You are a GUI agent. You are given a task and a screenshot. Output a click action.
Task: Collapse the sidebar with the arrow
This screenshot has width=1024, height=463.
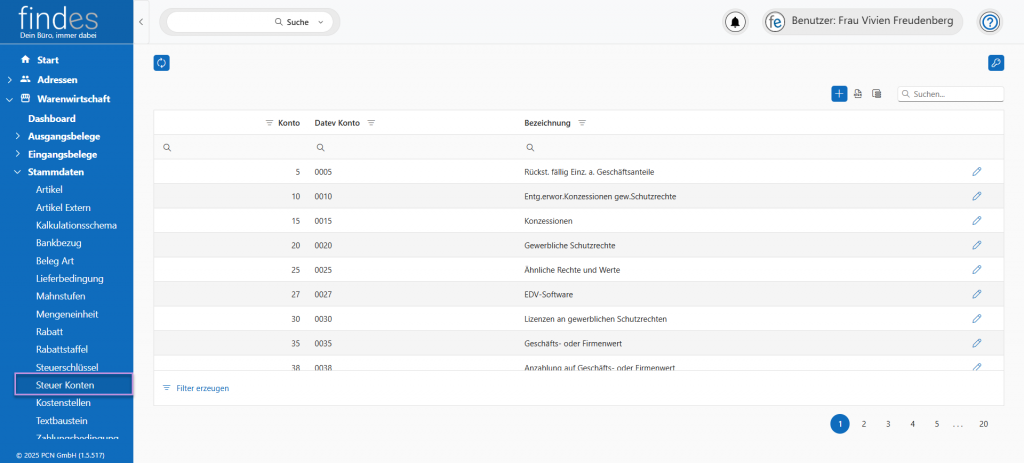click(x=141, y=21)
